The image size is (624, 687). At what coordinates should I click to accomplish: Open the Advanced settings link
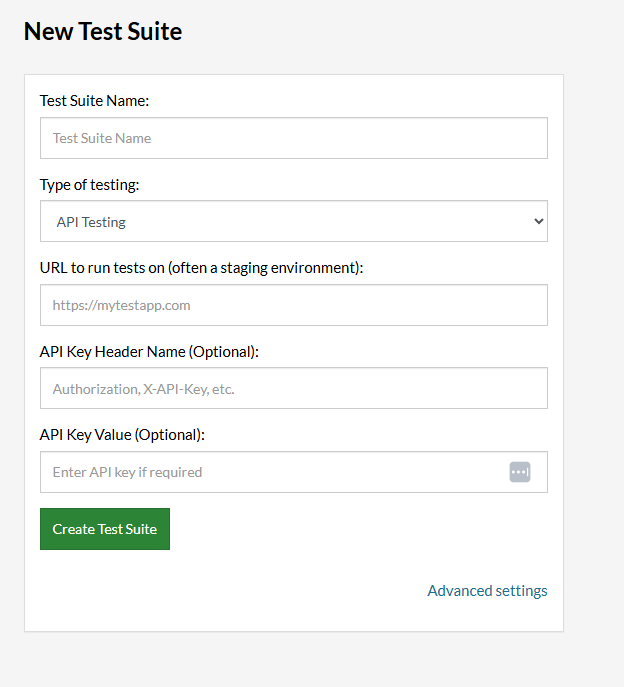487,590
